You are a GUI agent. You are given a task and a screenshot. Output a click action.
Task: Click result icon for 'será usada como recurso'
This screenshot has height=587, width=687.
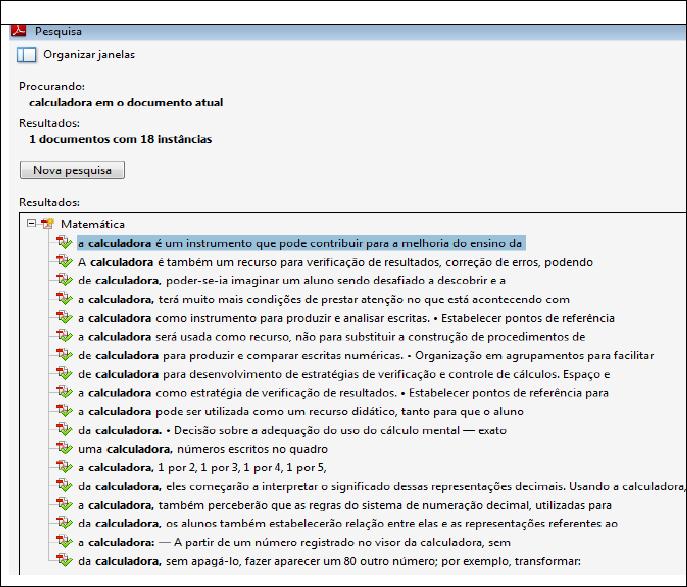tap(64, 336)
